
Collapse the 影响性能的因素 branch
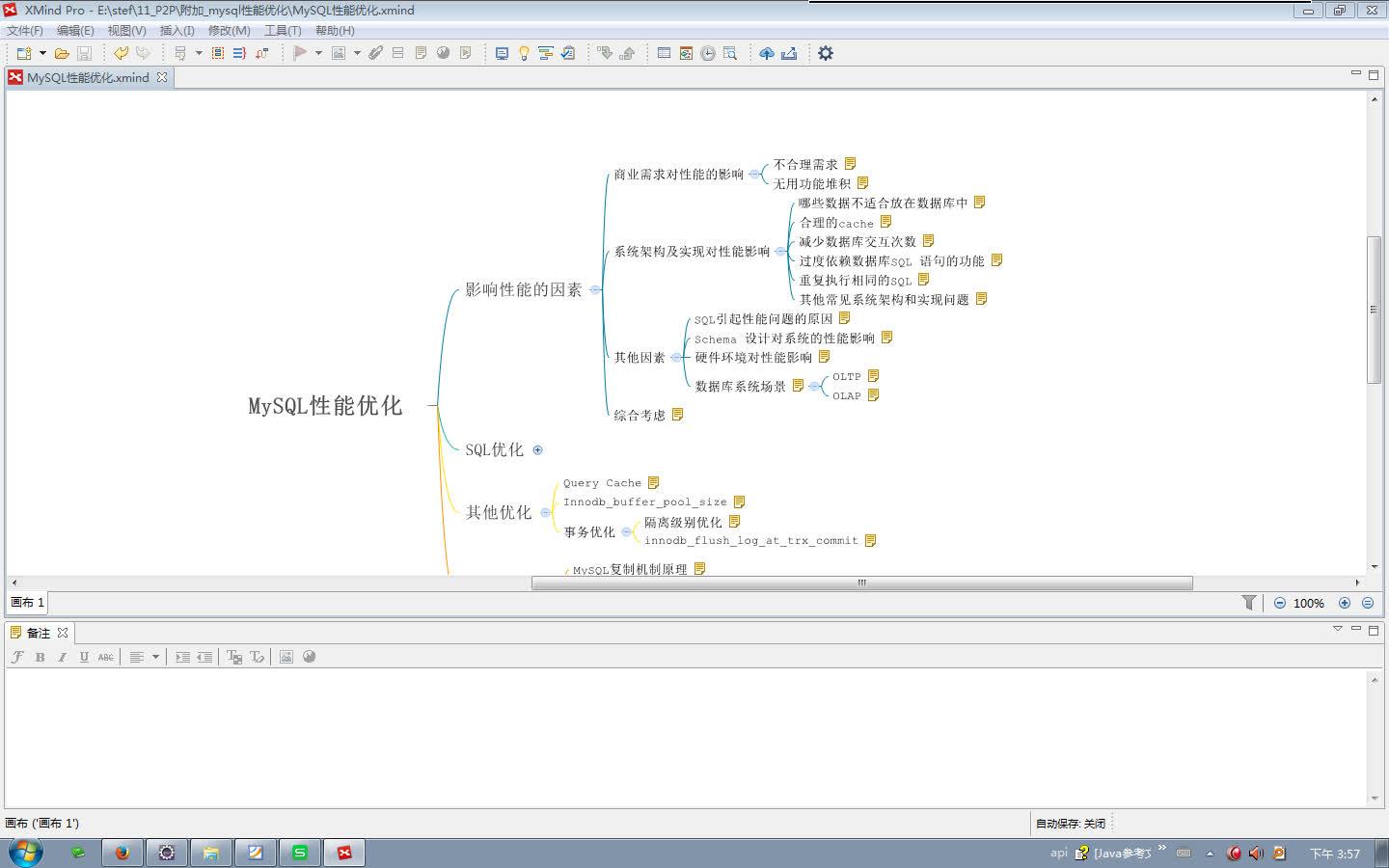click(x=595, y=289)
